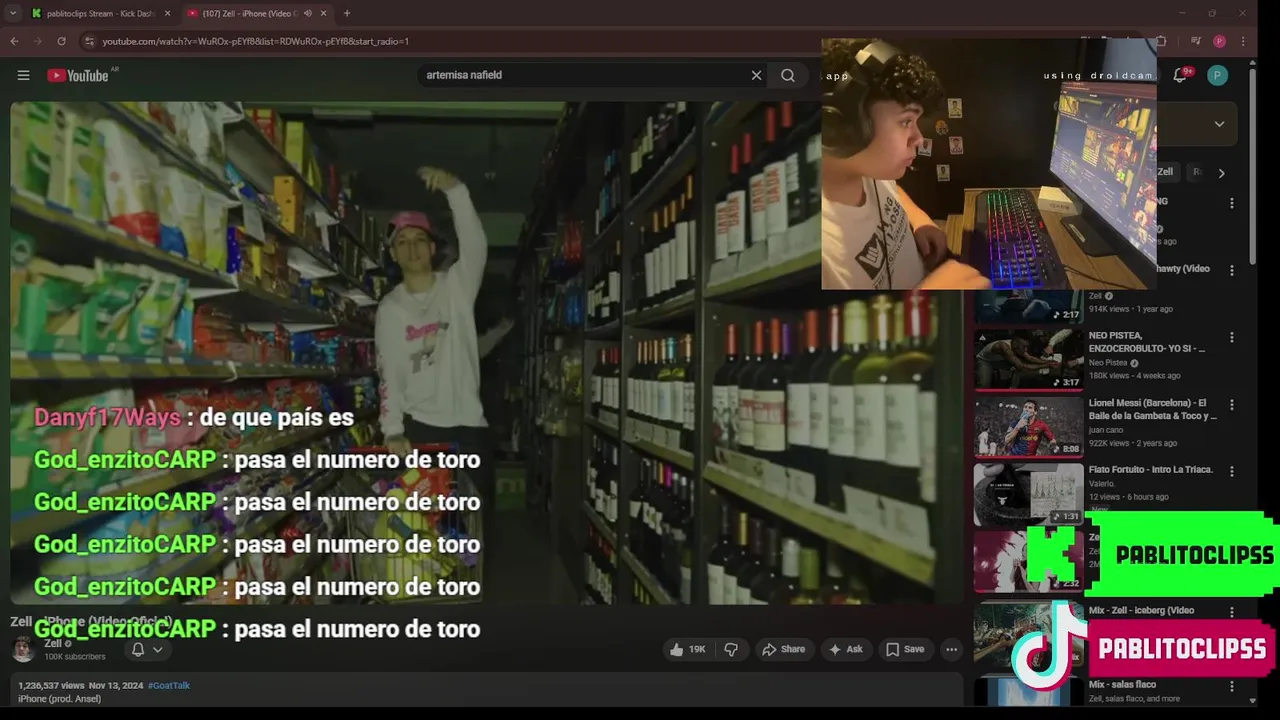Open the Flato Fortuito video thumbnail
Image resolution: width=1280 pixels, height=720 pixels.
coord(1028,494)
